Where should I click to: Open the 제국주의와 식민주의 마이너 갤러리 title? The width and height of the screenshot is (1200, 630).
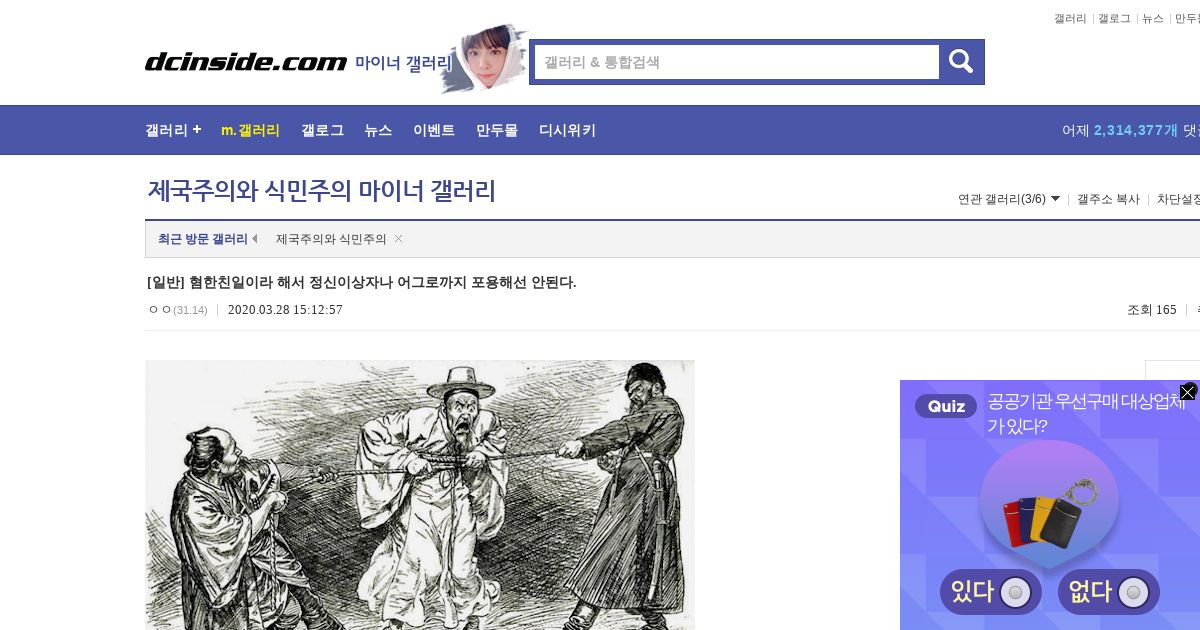322,191
